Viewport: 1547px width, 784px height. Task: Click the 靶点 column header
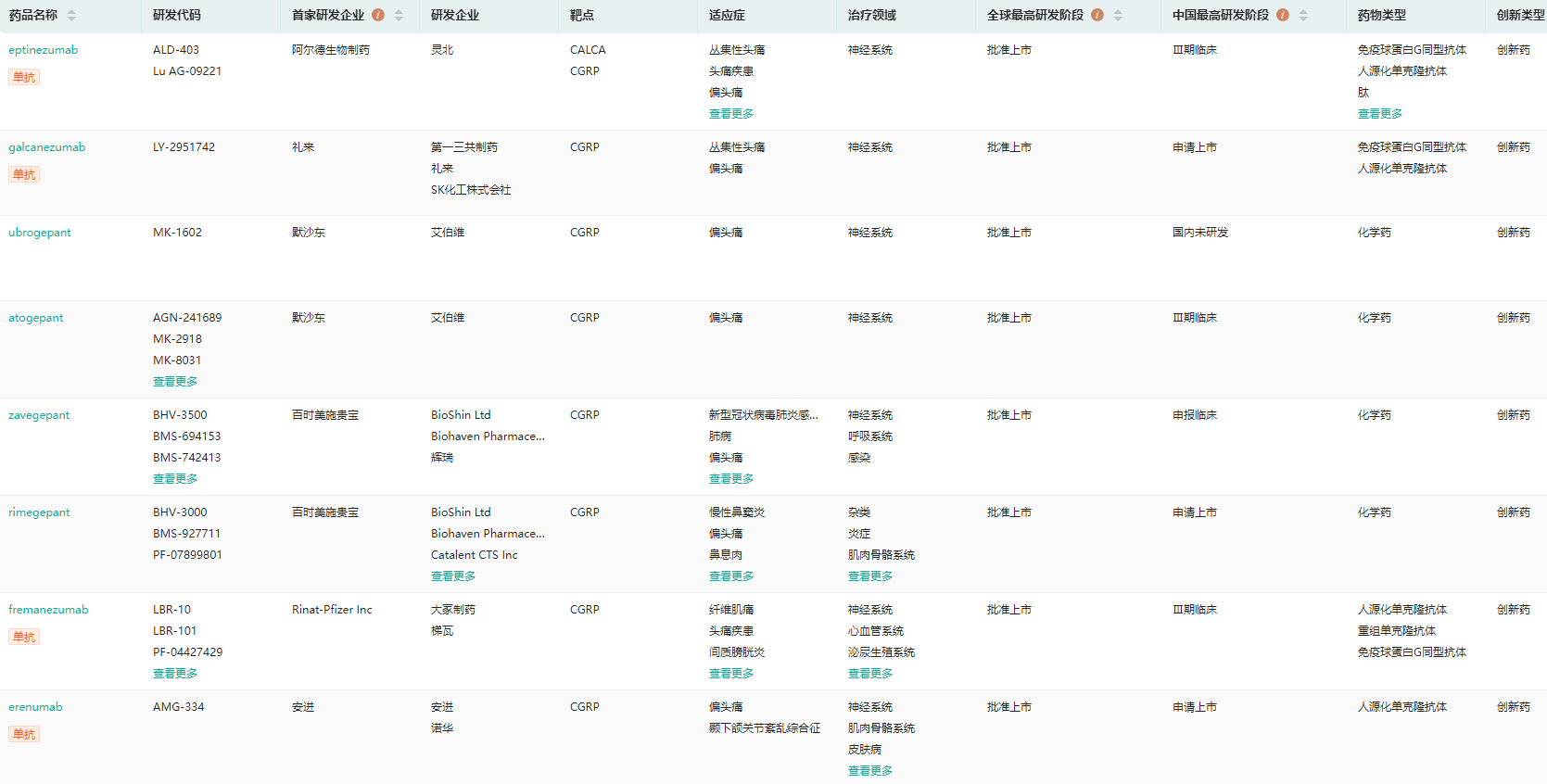(582, 15)
